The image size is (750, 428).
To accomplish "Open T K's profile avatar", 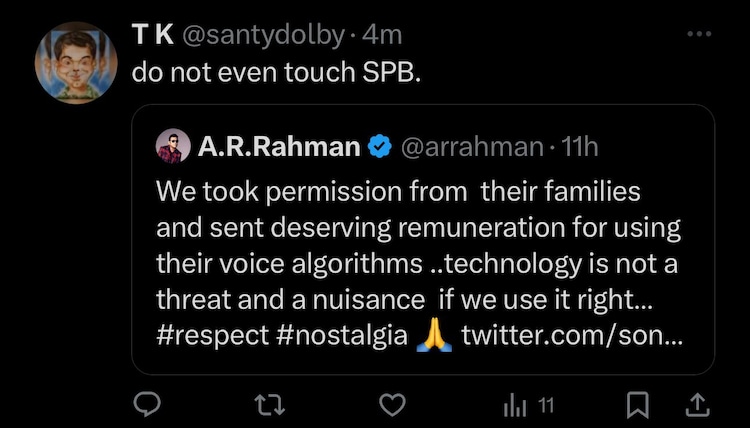I will tap(76, 62).
